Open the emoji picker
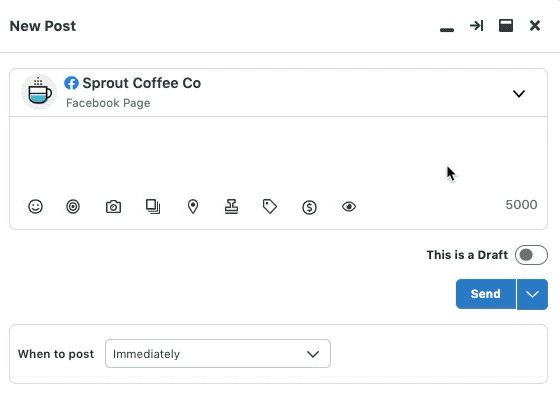Screen dimensions: 560x417 tap(35, 207)
